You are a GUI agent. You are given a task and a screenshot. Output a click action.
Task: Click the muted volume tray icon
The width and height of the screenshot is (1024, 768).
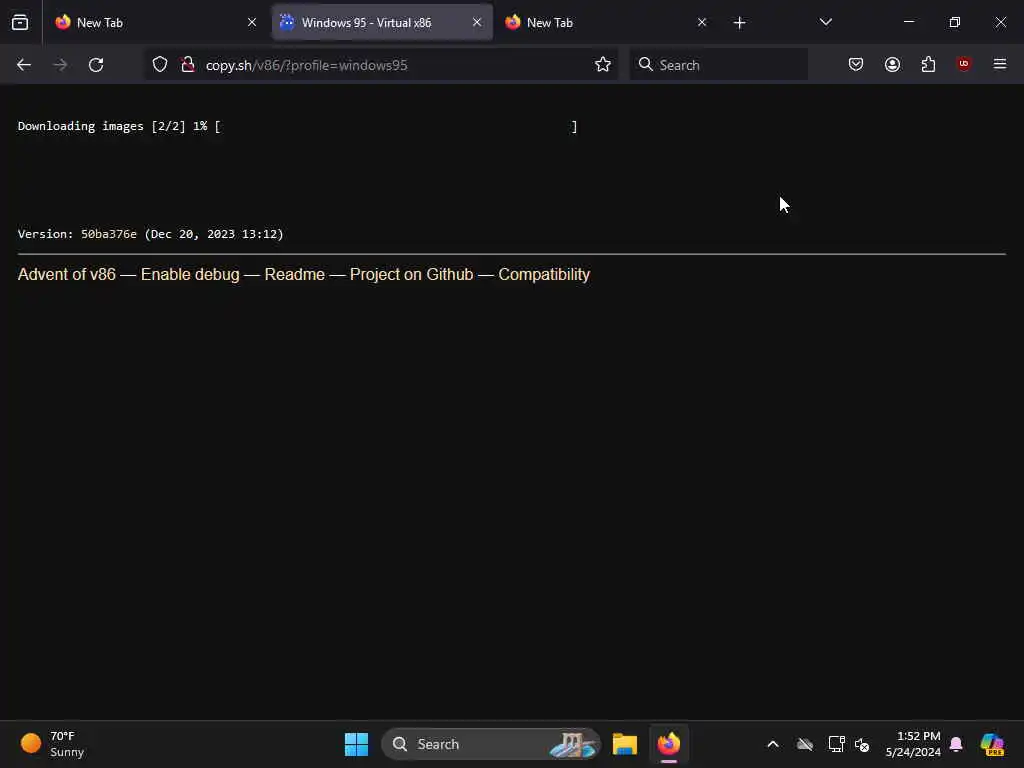click(x=862, y=744)
